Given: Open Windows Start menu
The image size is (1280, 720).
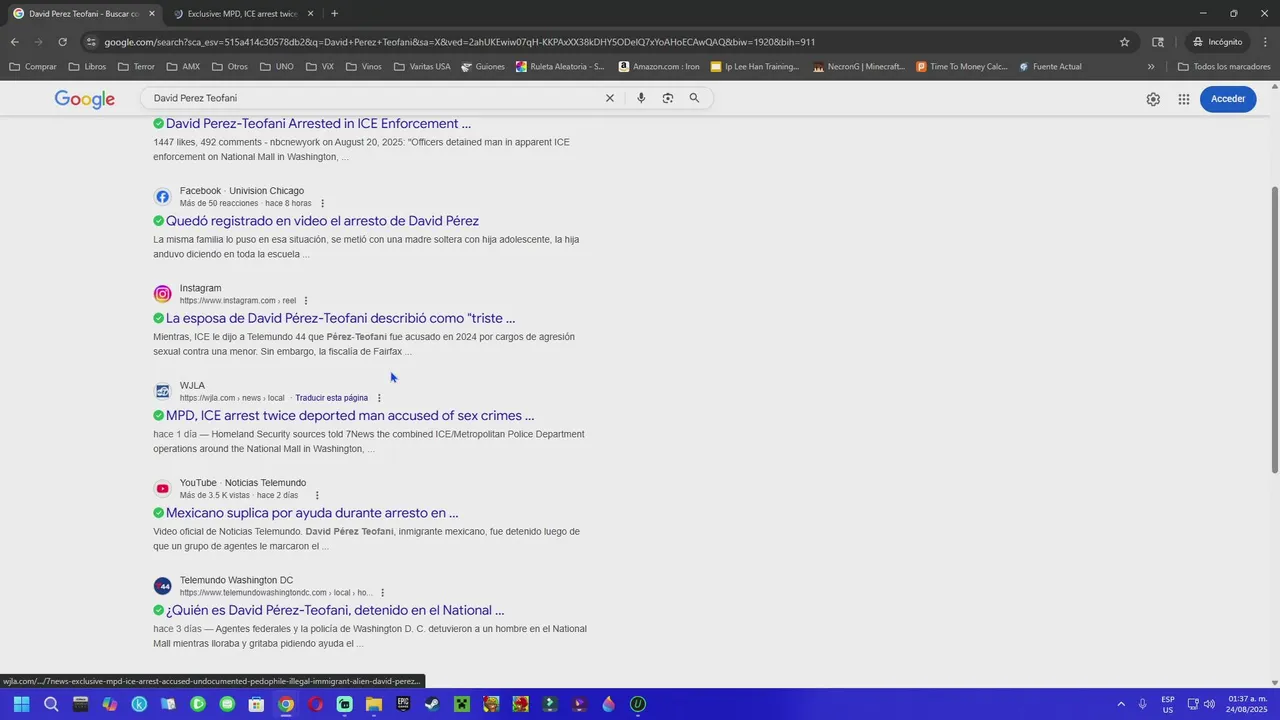Looking at the screenshot, I should [21, 704].
